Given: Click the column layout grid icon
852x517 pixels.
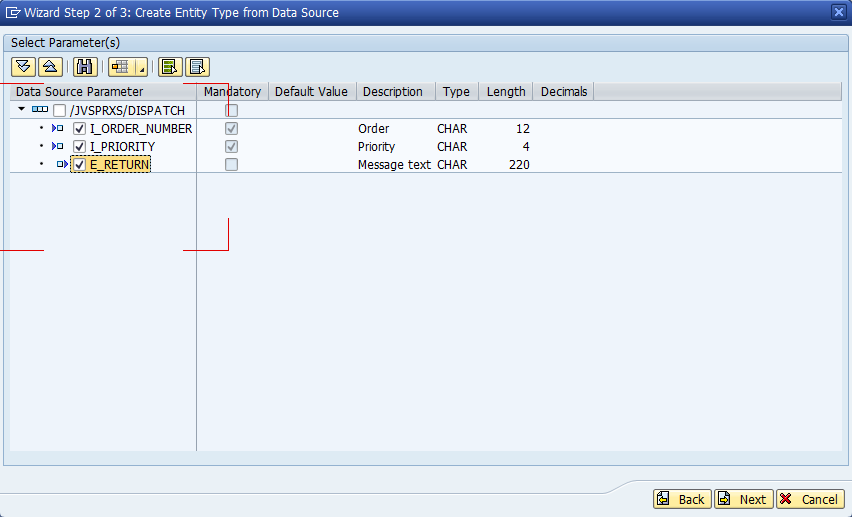Looking at the screenshot, I should click(x=121, y=67).
